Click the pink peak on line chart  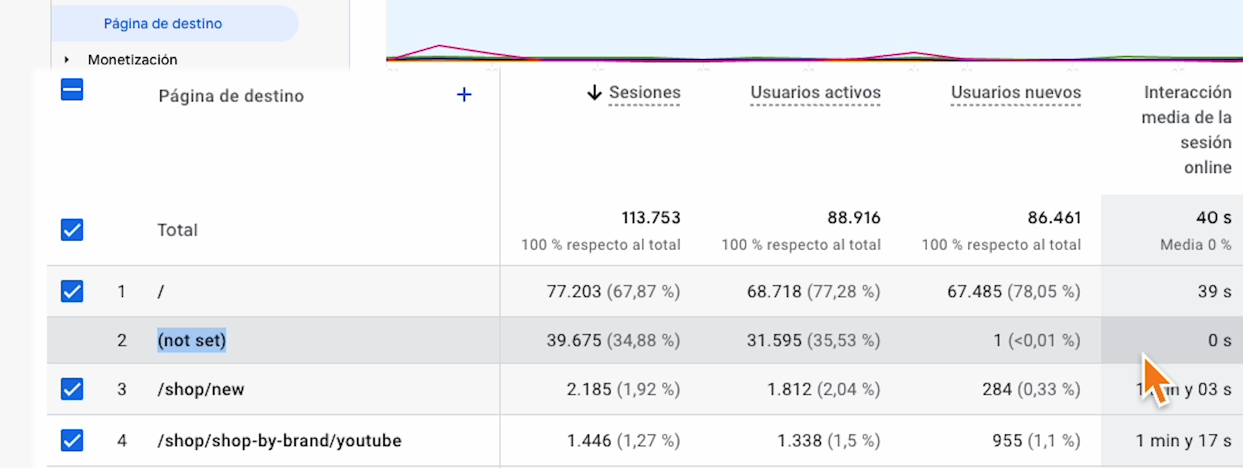439,47
